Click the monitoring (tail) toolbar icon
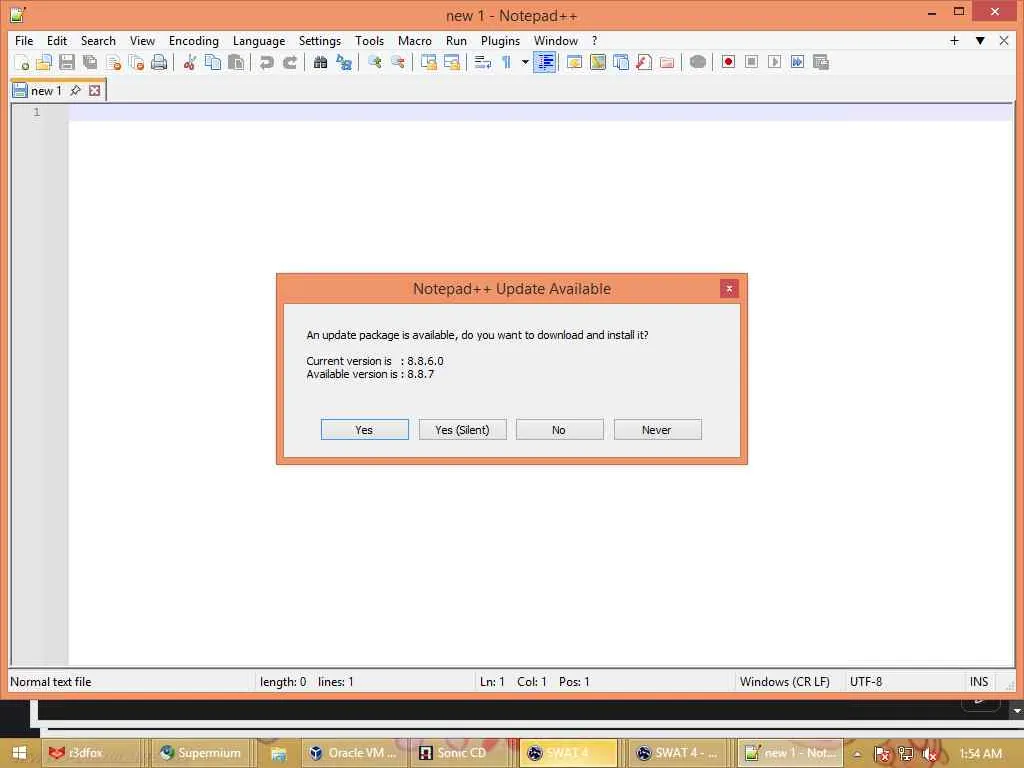This screenshot has height=768, width=1024. (x=697, y=62)
